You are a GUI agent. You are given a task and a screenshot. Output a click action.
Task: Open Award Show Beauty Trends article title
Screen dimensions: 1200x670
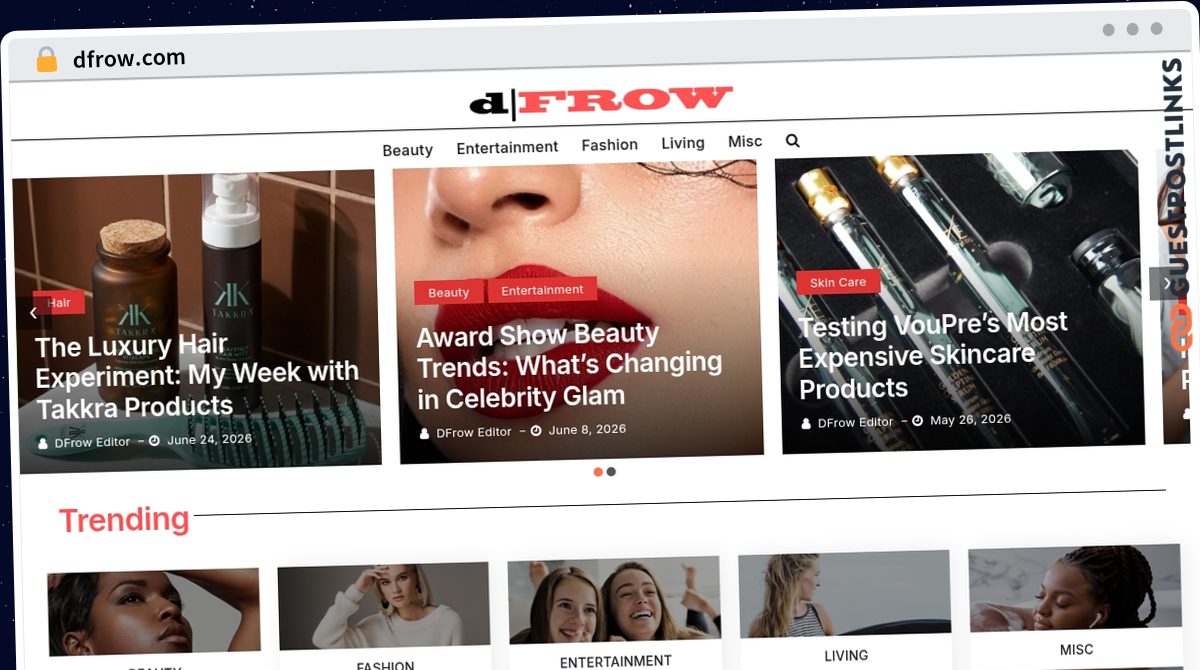coord(569,366)
